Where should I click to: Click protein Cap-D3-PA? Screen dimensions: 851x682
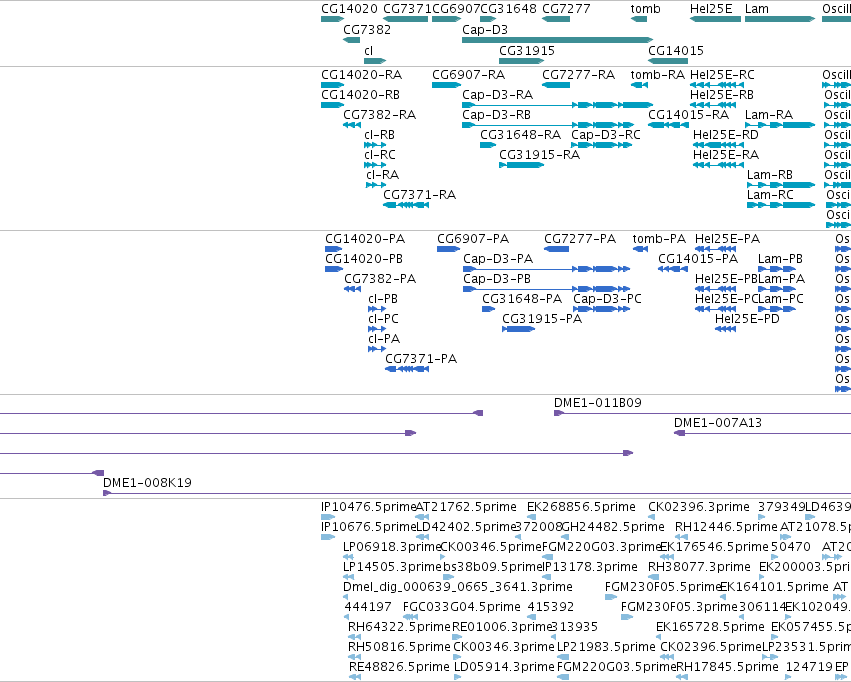498,259
